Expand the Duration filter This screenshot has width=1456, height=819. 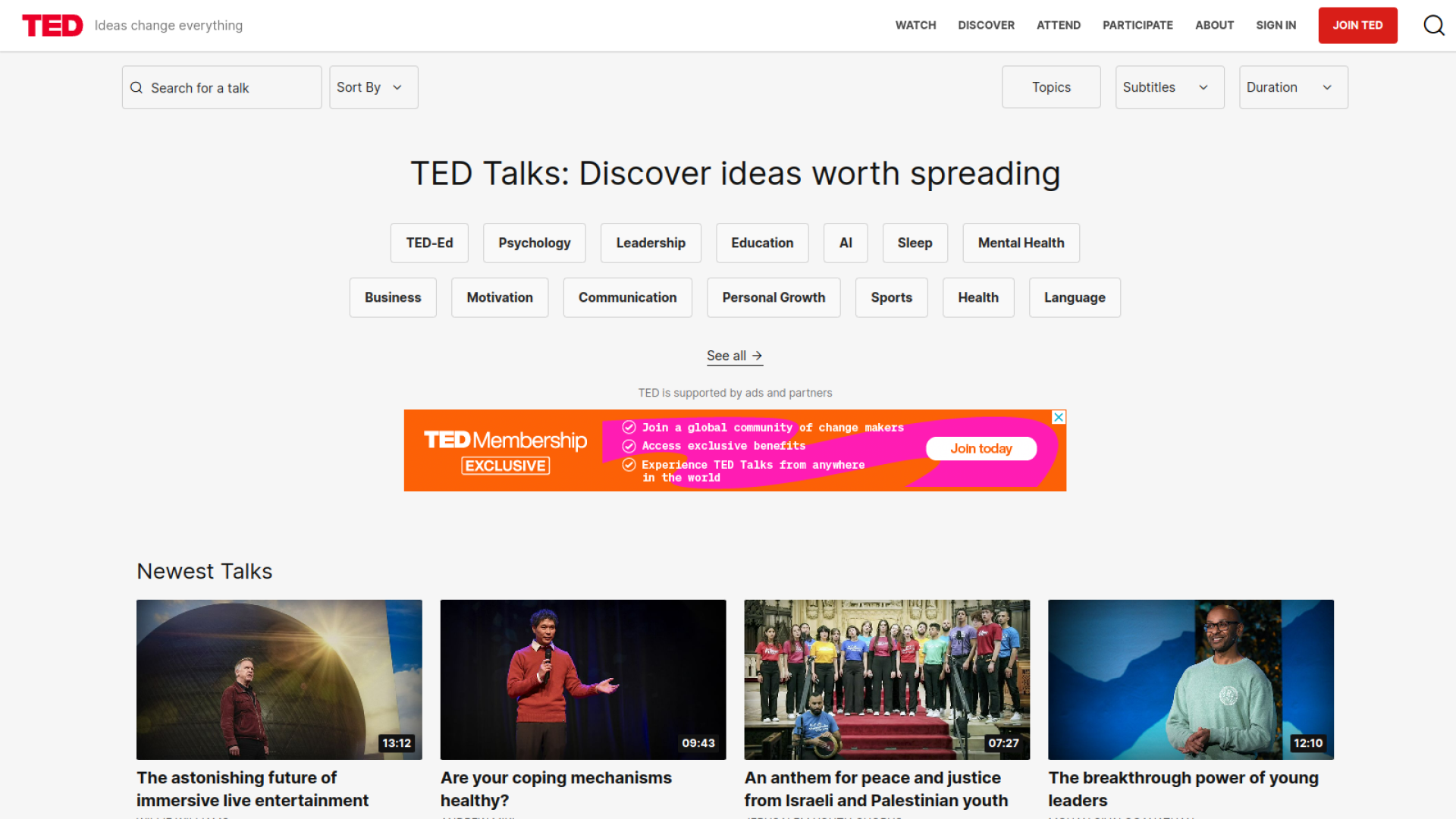coord(1292,86)
